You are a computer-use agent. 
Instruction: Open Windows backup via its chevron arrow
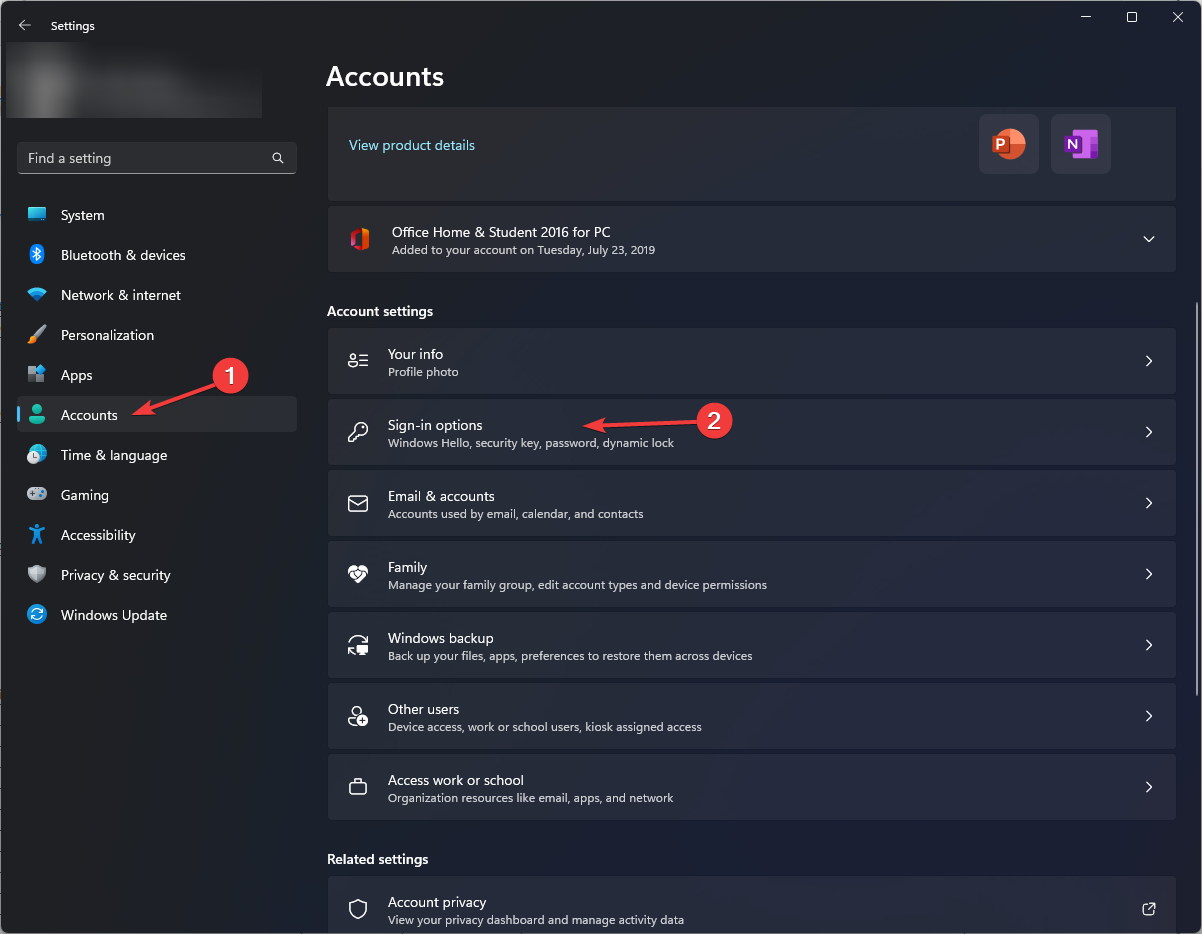[x=1149, y=645]
